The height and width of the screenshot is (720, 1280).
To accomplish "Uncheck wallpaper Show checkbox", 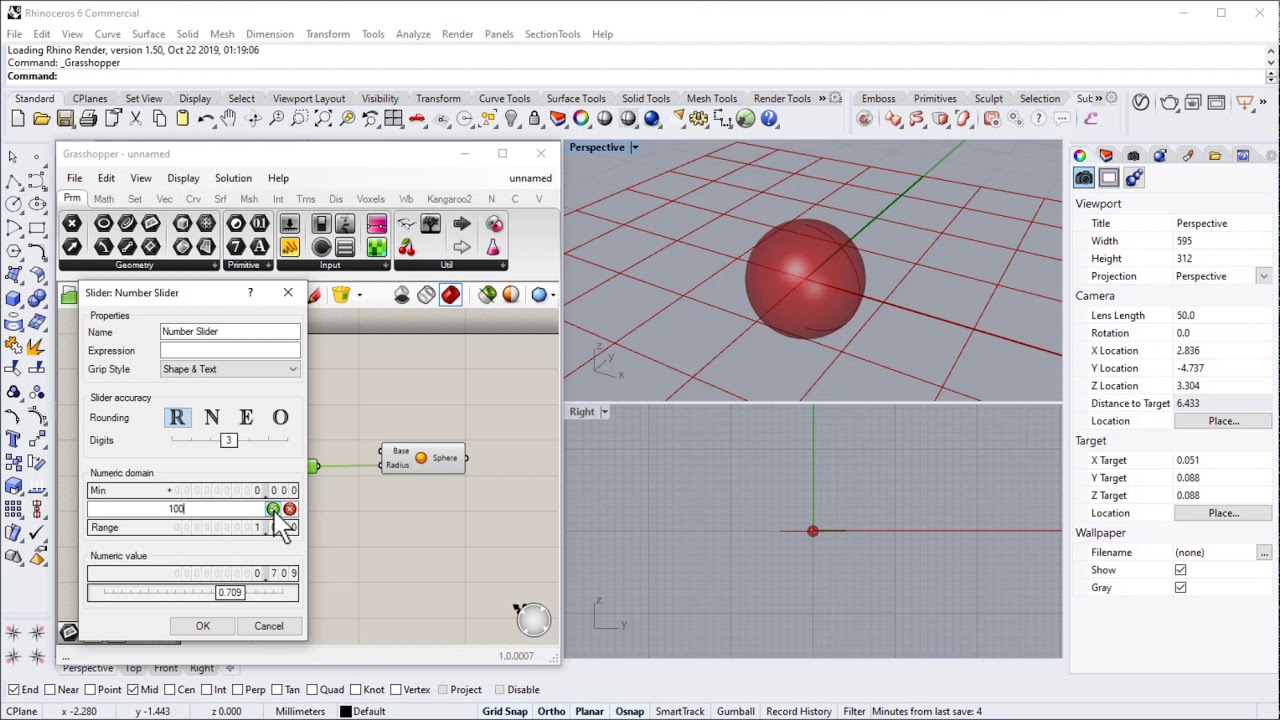I will (1180, 570).
